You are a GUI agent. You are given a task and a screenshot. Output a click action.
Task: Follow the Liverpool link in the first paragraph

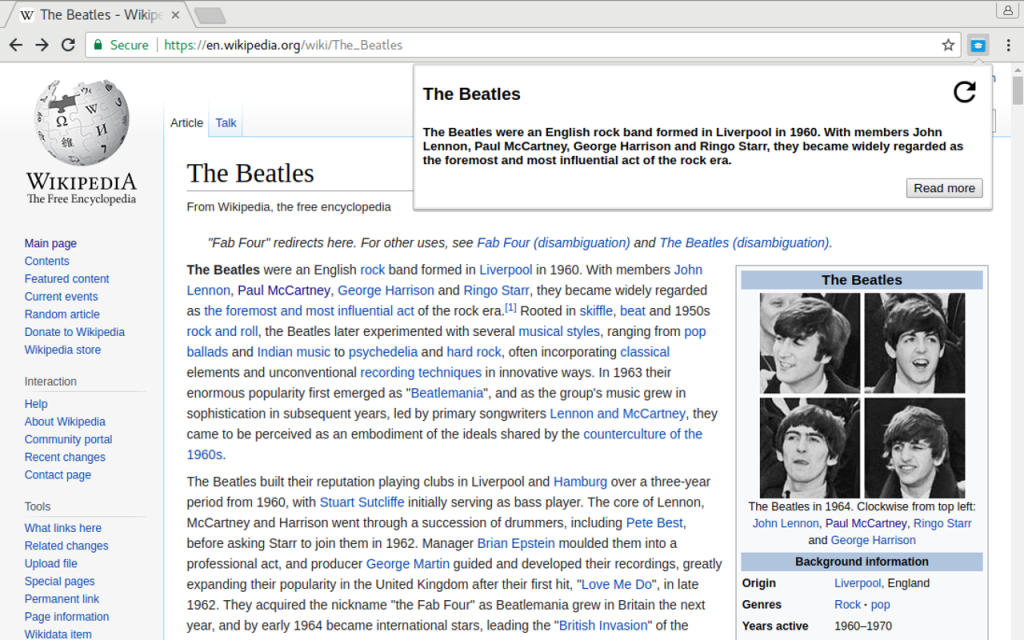coord(505,270)
